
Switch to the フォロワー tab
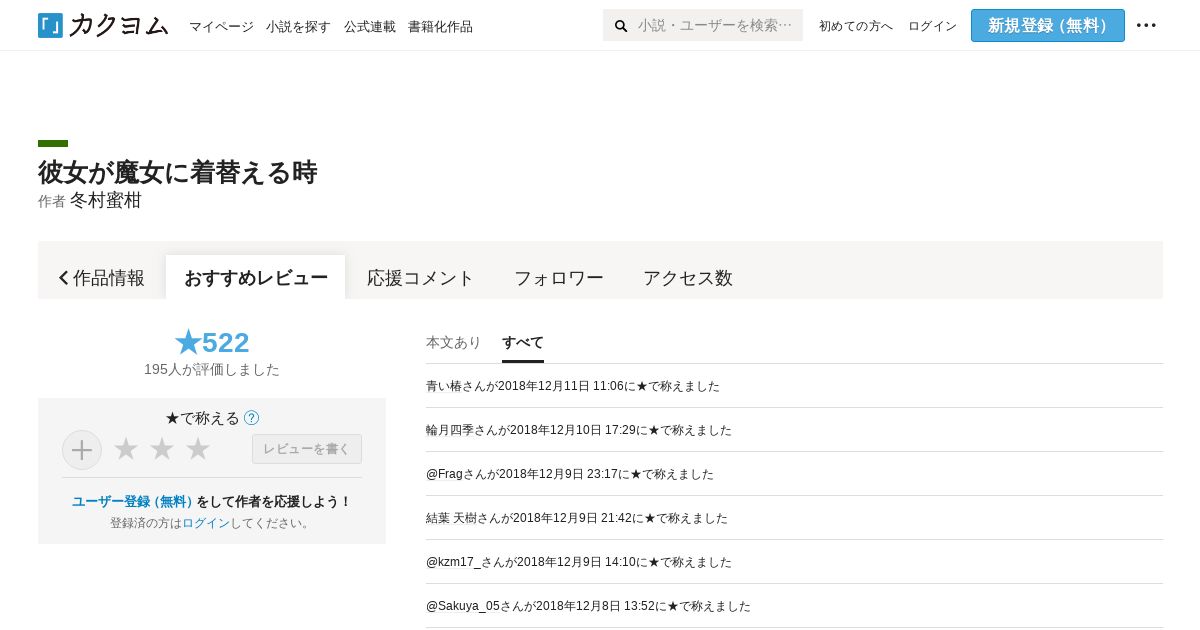click(x=559, y=278)
